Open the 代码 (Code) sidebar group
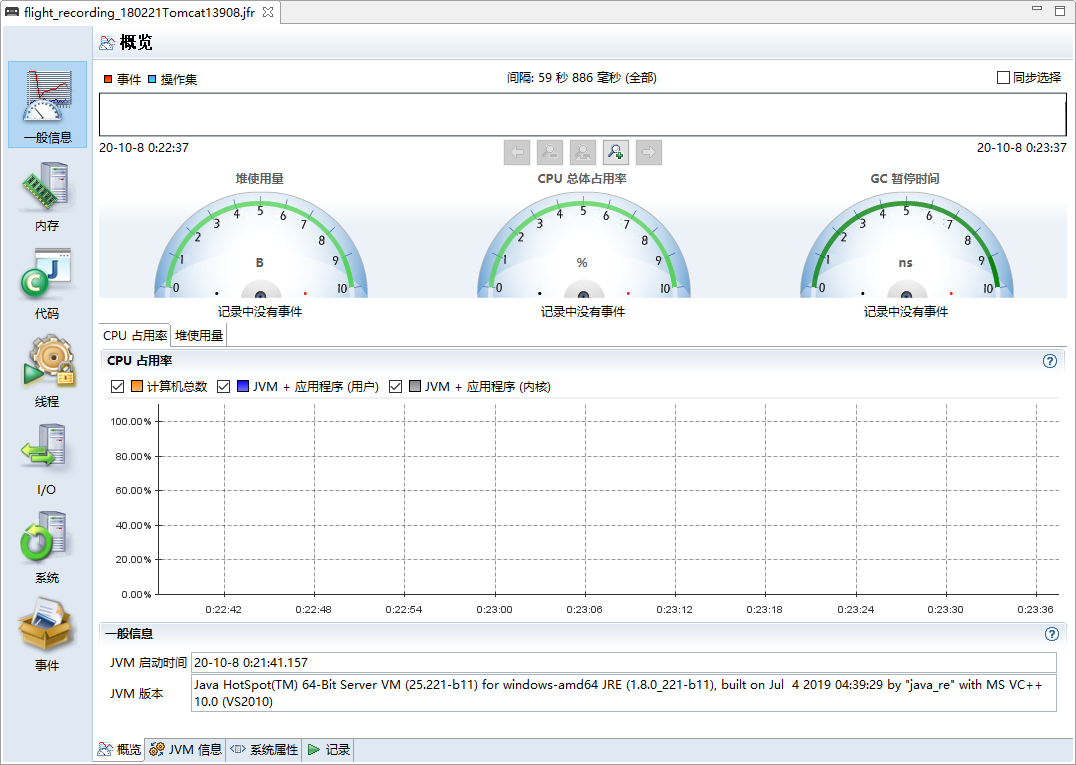The height and width of the screenshot is (765, 1076). tap(47, 284)
